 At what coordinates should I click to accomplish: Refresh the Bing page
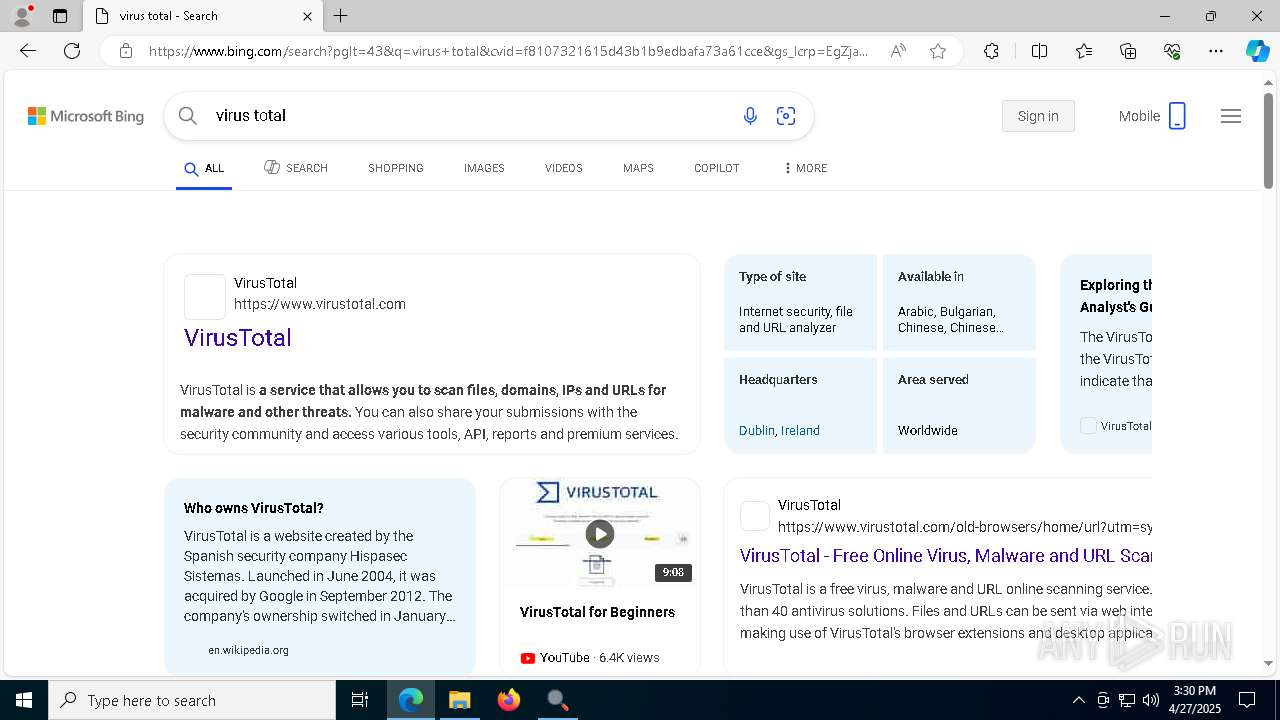72,51
